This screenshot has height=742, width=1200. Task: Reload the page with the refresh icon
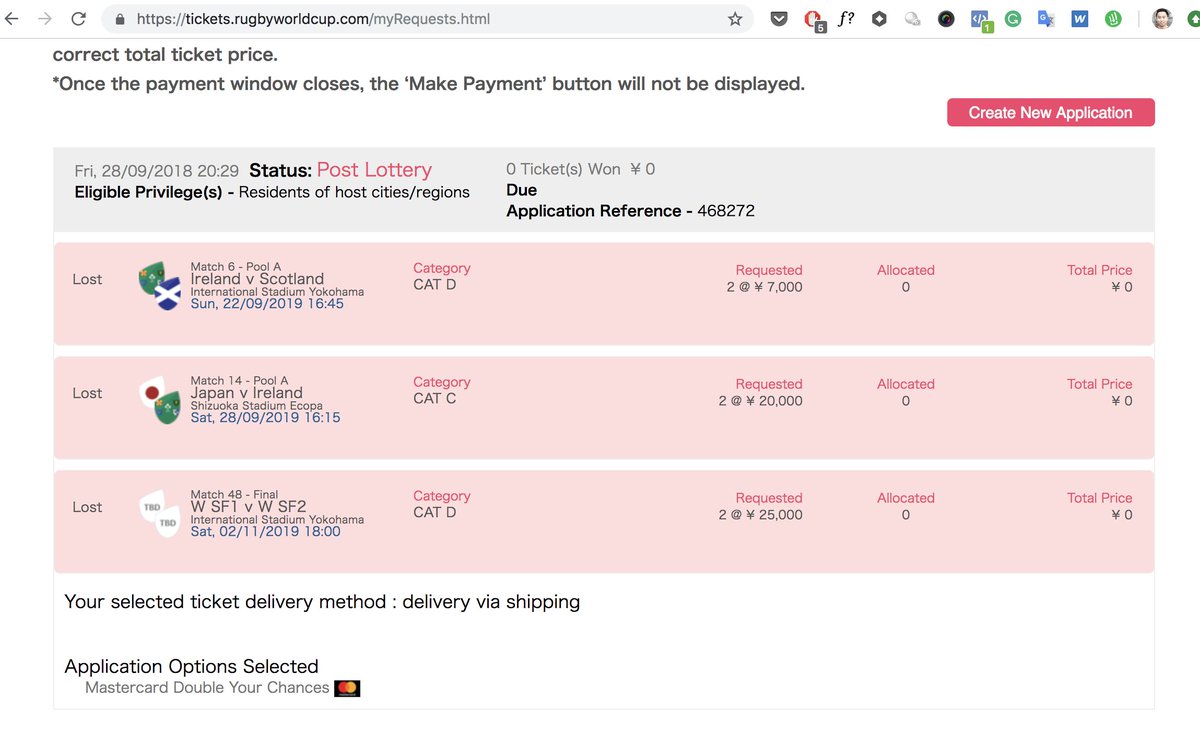[79, 19]
